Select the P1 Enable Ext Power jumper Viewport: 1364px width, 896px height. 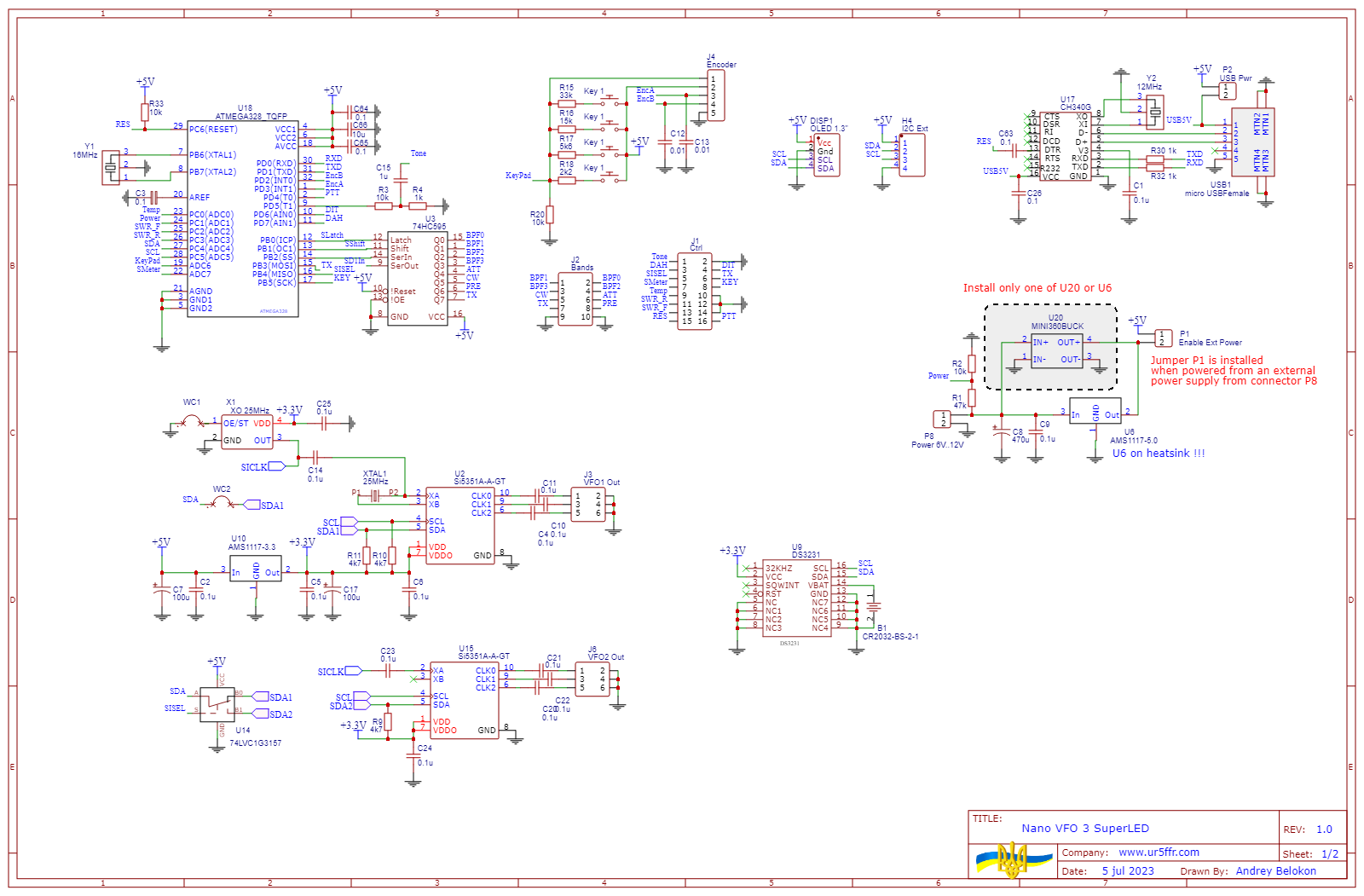(x=1164, y=338)
